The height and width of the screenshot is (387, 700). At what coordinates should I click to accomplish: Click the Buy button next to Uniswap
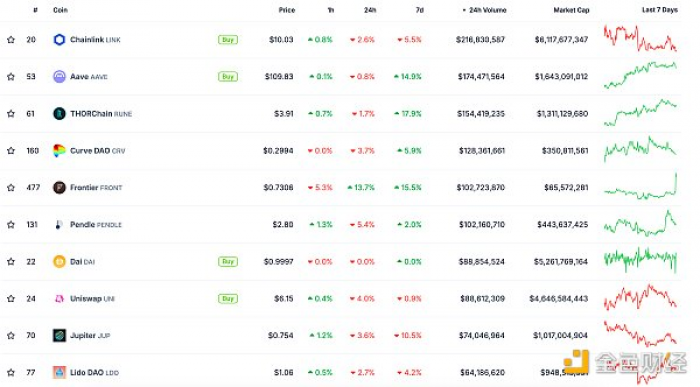point(228,299)
